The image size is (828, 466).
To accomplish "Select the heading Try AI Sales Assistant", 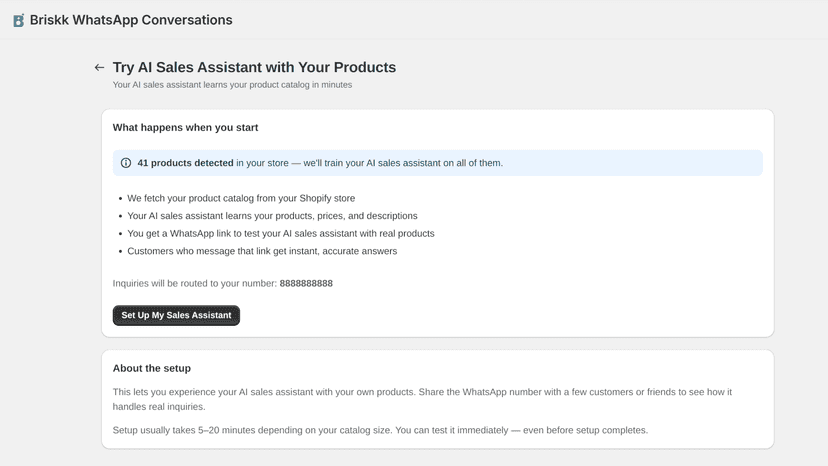I will click(254, 68).
